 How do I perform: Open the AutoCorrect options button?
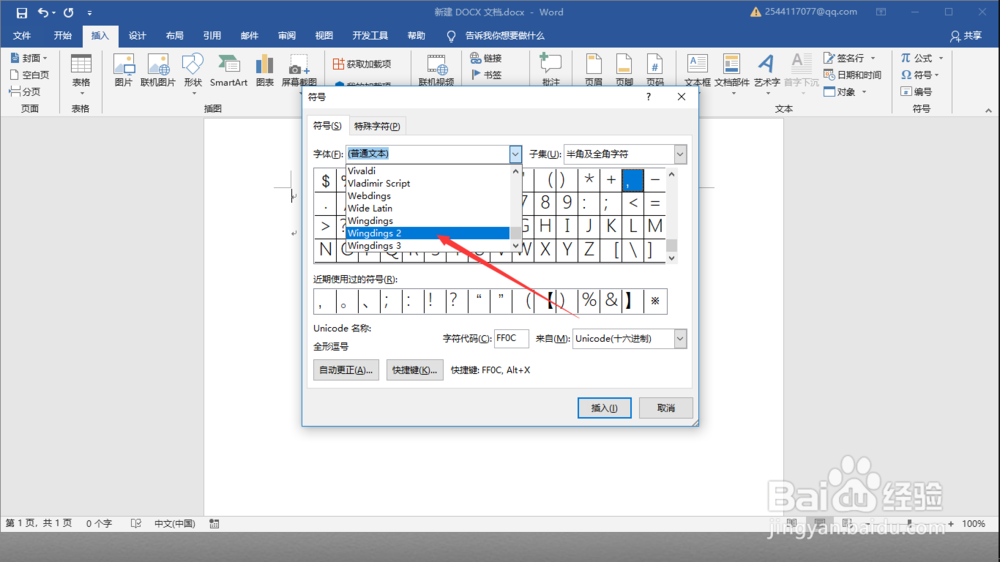[346, 370]
